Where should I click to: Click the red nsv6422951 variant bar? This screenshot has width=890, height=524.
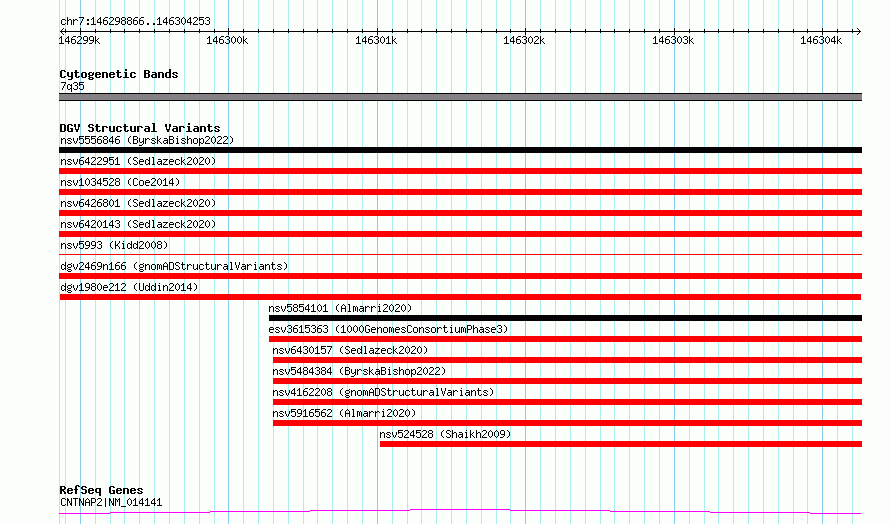[460, 171]
